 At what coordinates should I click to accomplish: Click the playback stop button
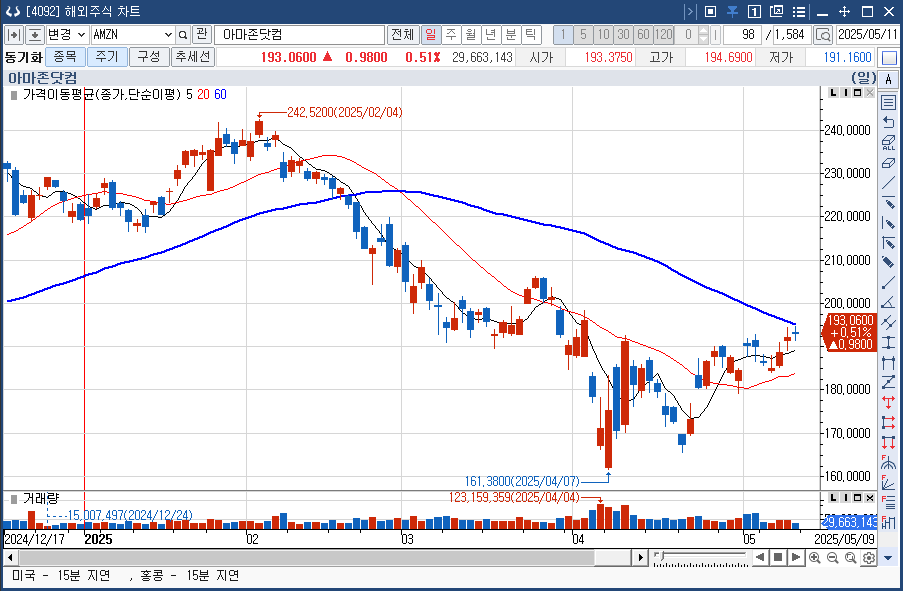[777, 557]
